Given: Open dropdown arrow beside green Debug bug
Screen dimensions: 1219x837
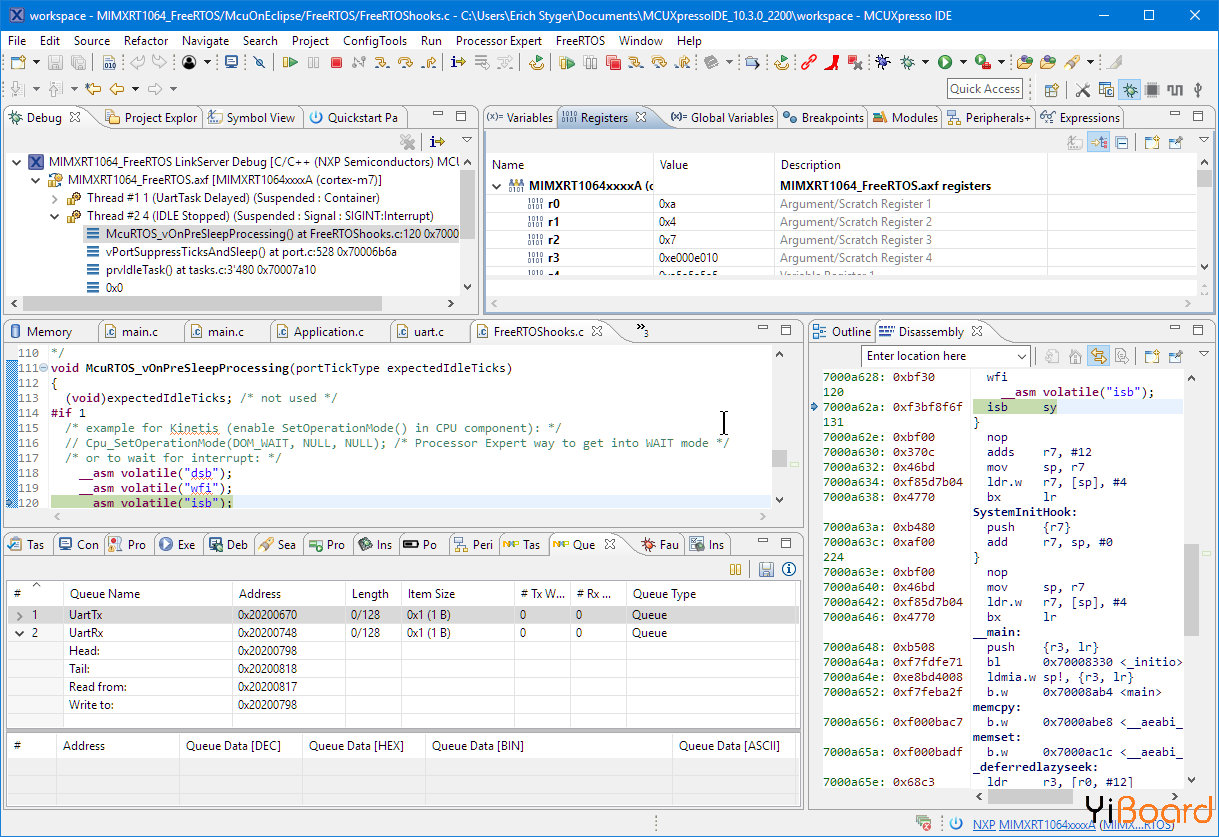Looking at the screenshot, I should [924, 62].
